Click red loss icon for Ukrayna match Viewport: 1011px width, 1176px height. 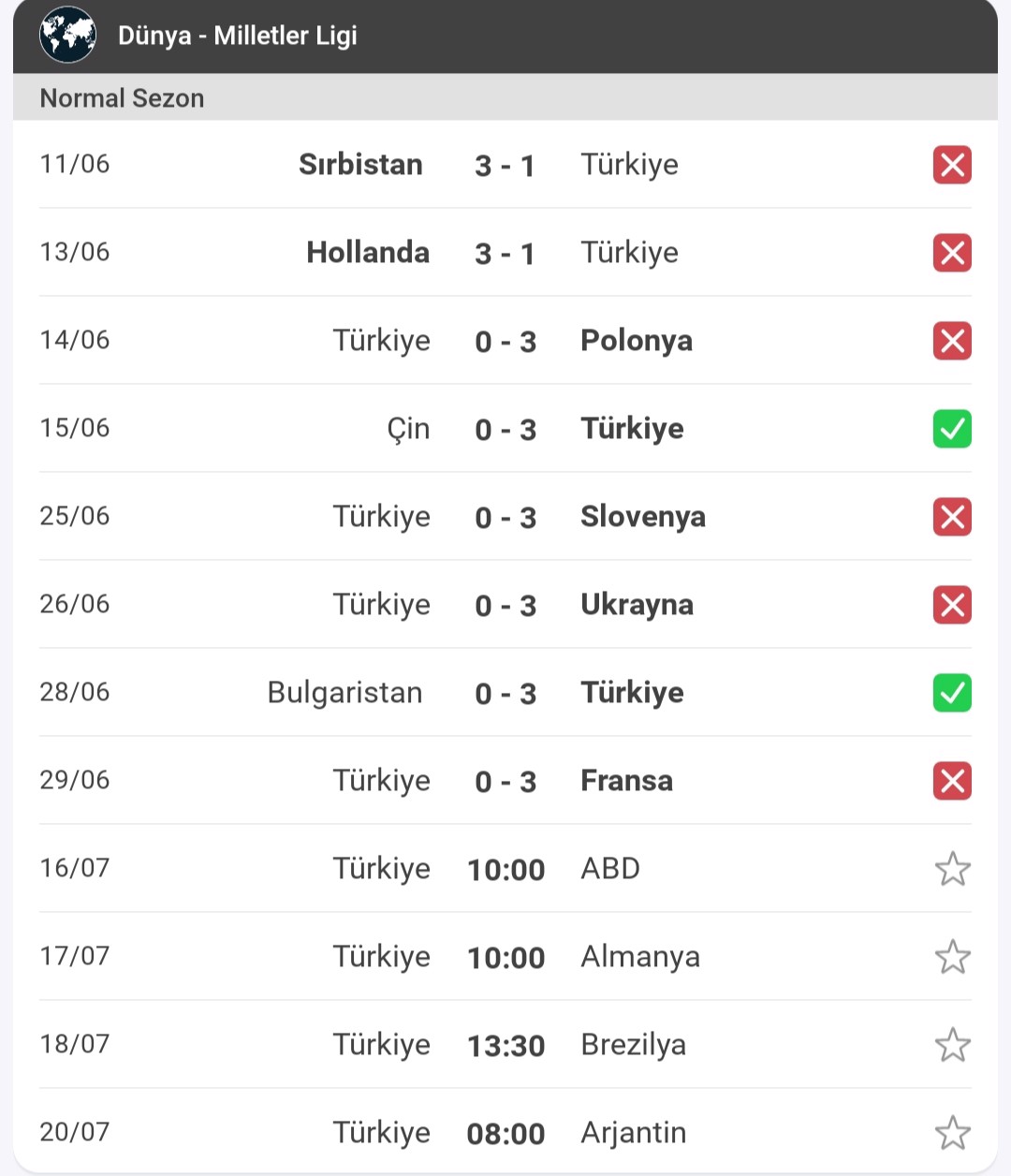click(x=952, y=605)
